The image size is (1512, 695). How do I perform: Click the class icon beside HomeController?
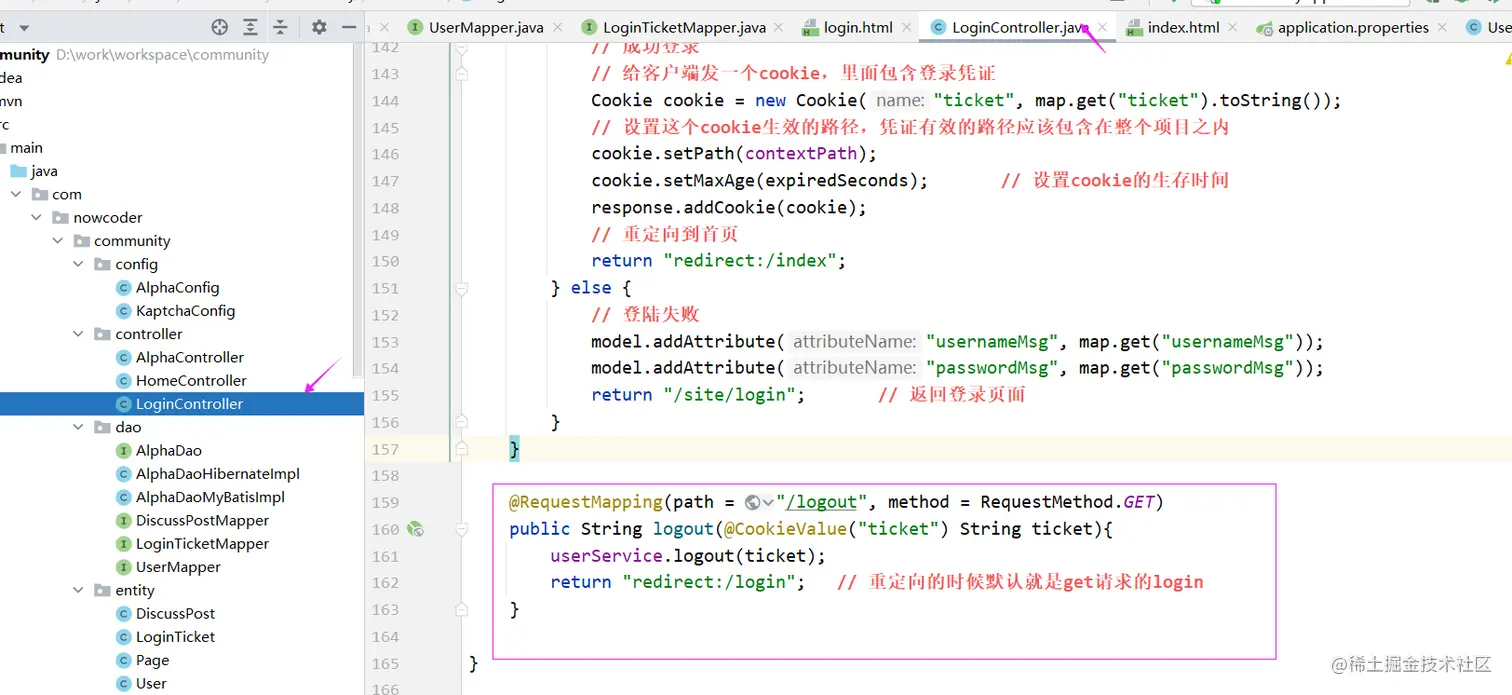pos(124,381)
